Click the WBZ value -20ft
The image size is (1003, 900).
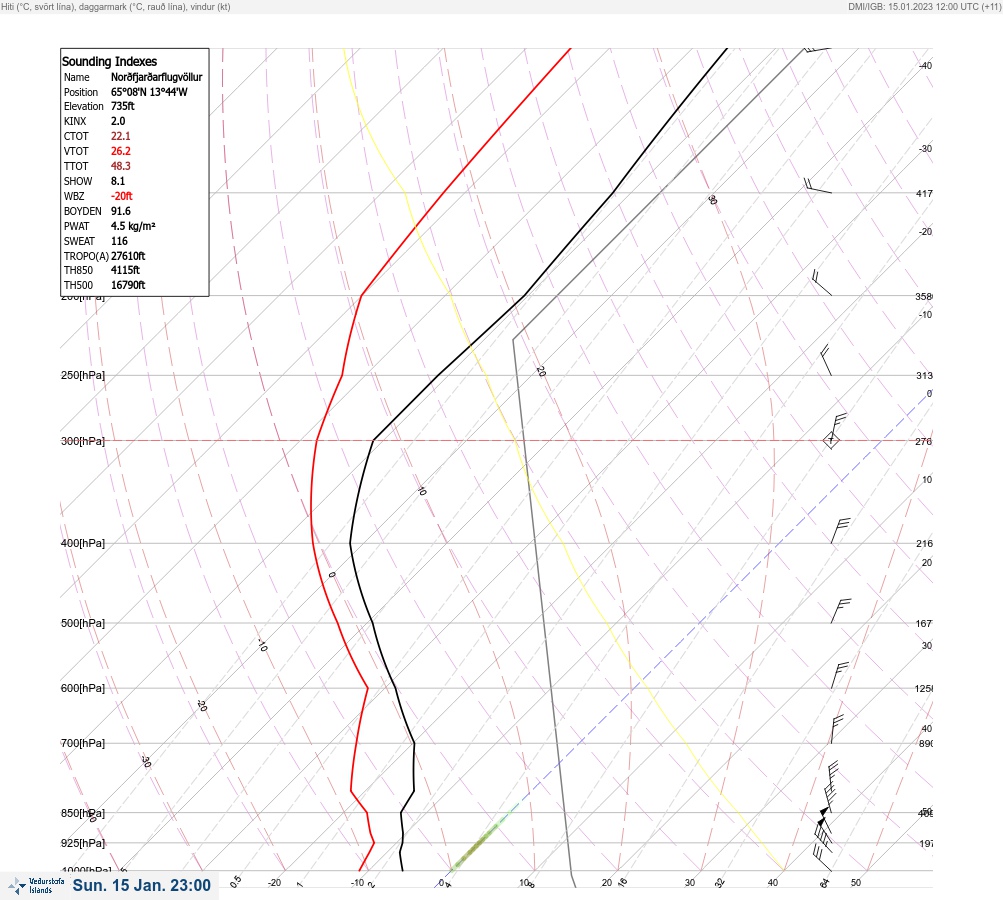(x=122, y=196)
